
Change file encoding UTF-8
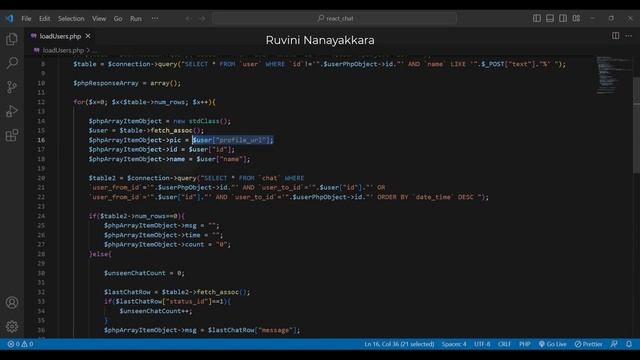point(482,344)
